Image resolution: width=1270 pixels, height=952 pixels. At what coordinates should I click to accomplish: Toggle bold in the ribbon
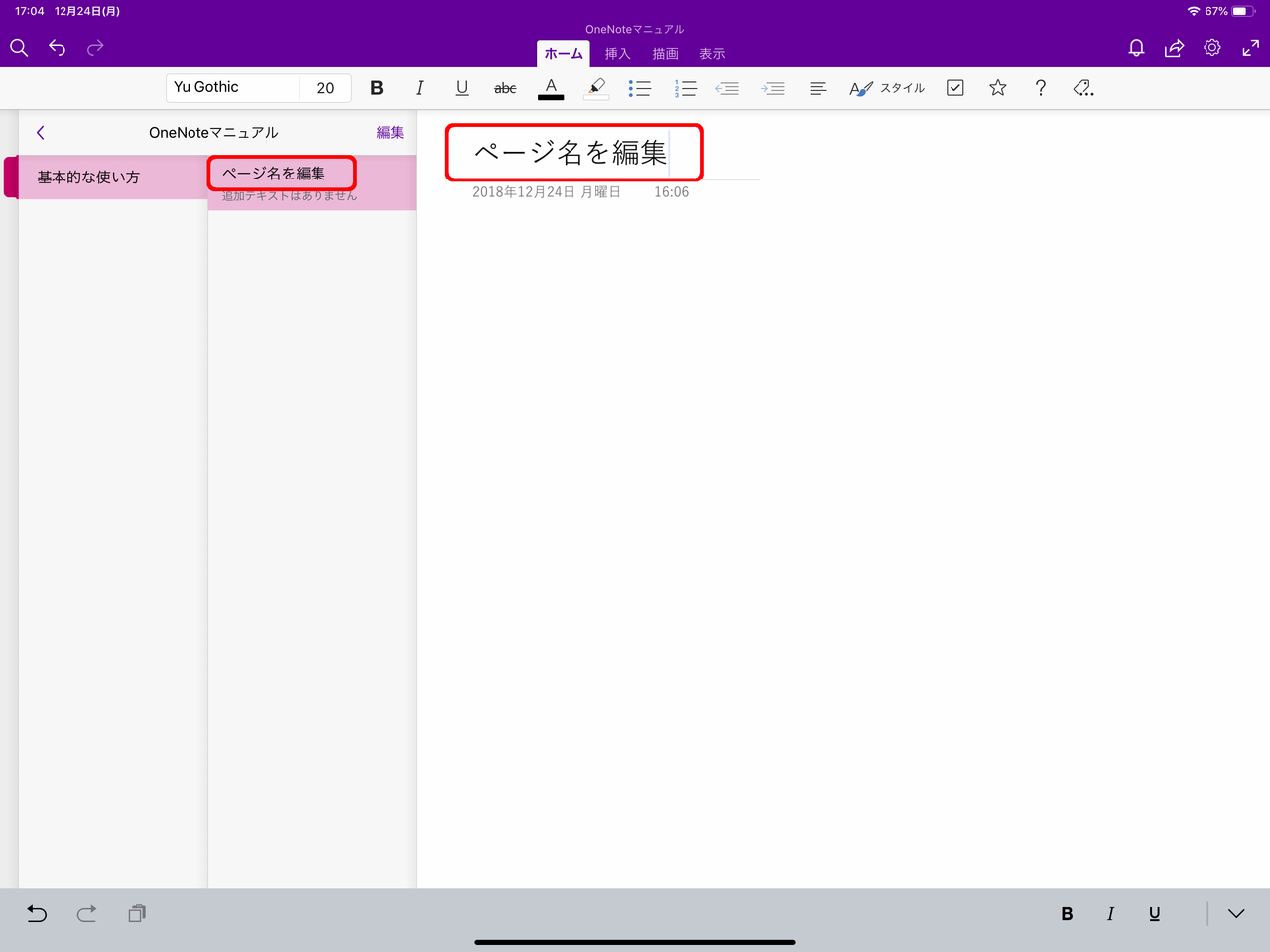pos(377,88)
